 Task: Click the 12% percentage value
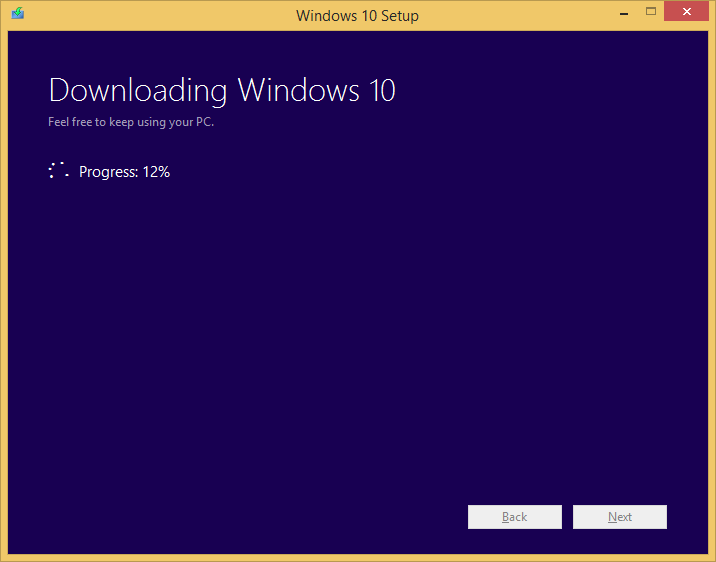(156, 172)
